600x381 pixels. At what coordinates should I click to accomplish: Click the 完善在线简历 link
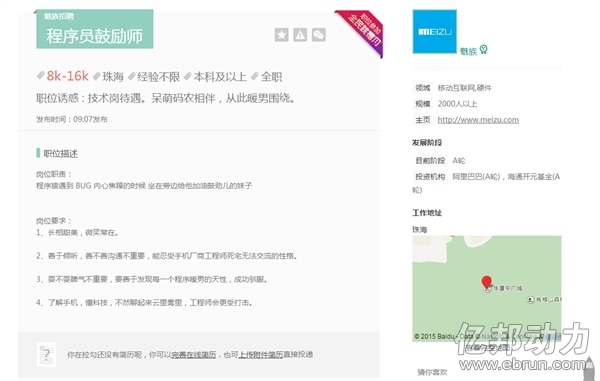[194, 355]
